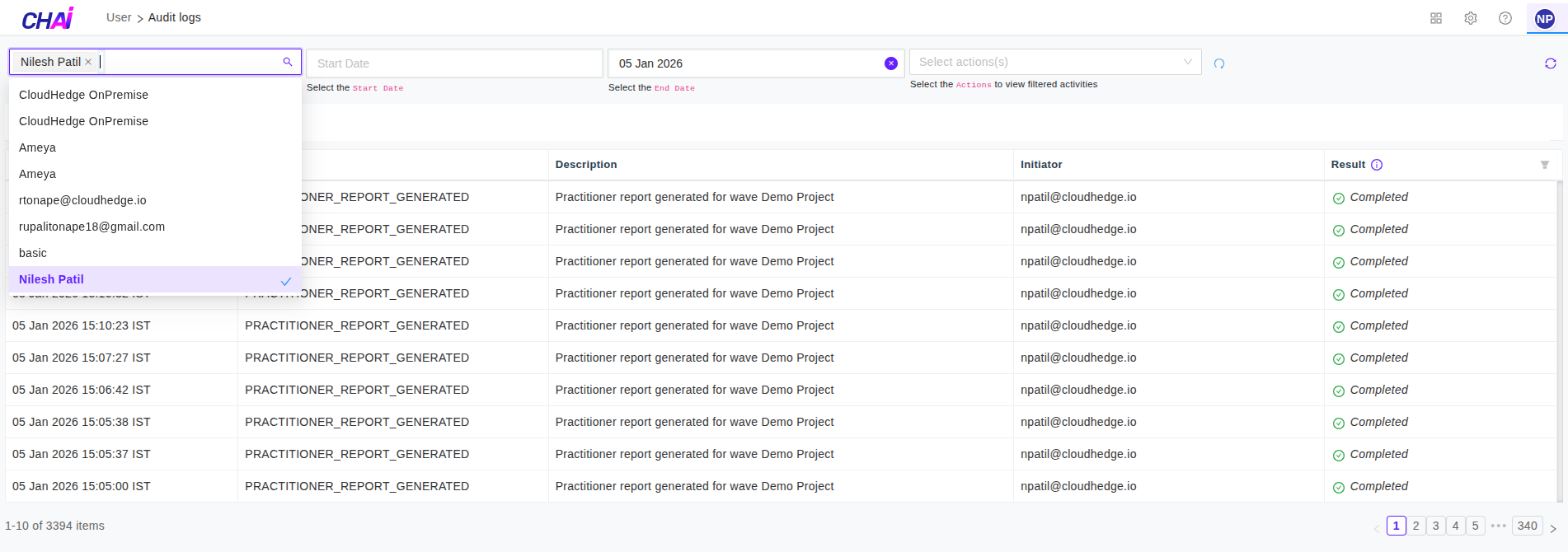Open the CHAI logo home link
This screenshot has height=552, width=1568.
pos(48,18)
